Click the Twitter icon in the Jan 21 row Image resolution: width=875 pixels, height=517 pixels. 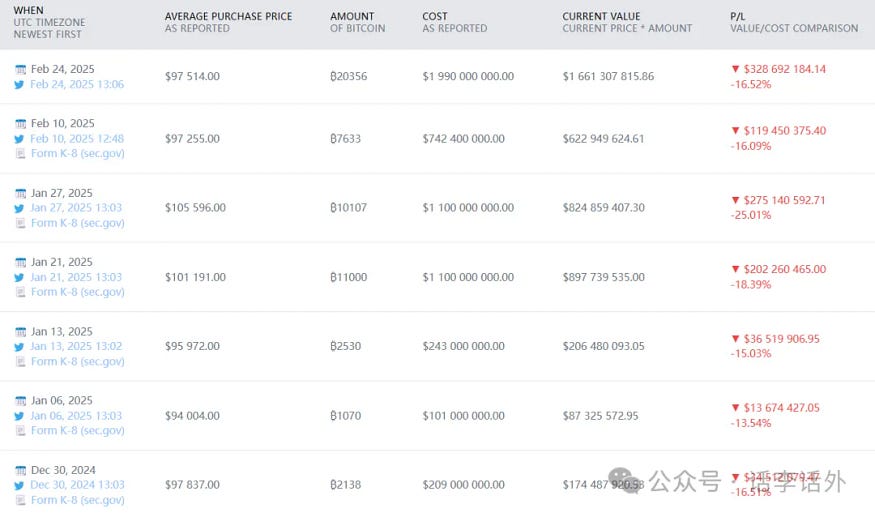pos(20,277)
